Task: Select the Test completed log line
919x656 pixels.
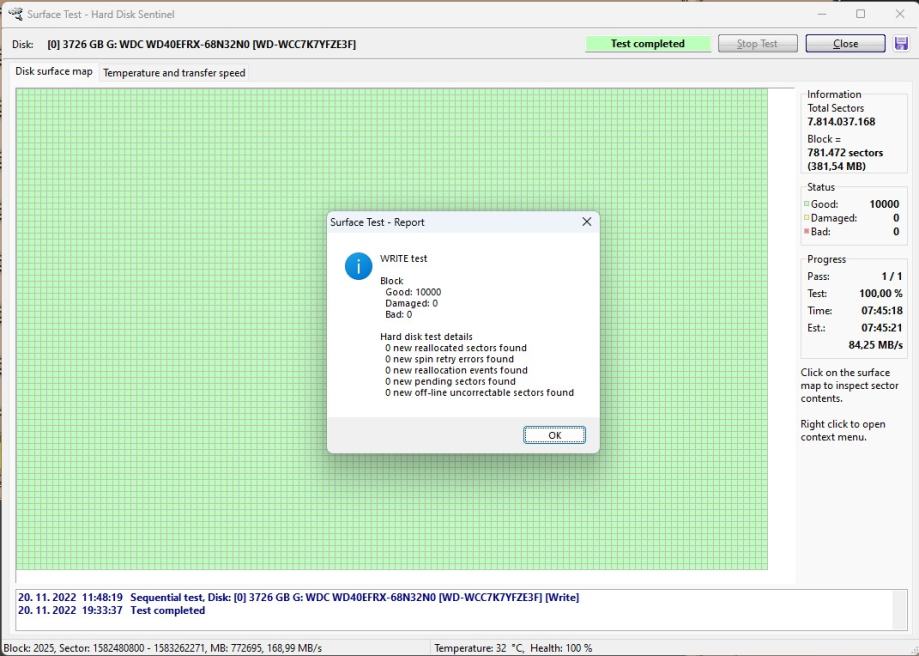Action: pos(111,611)
